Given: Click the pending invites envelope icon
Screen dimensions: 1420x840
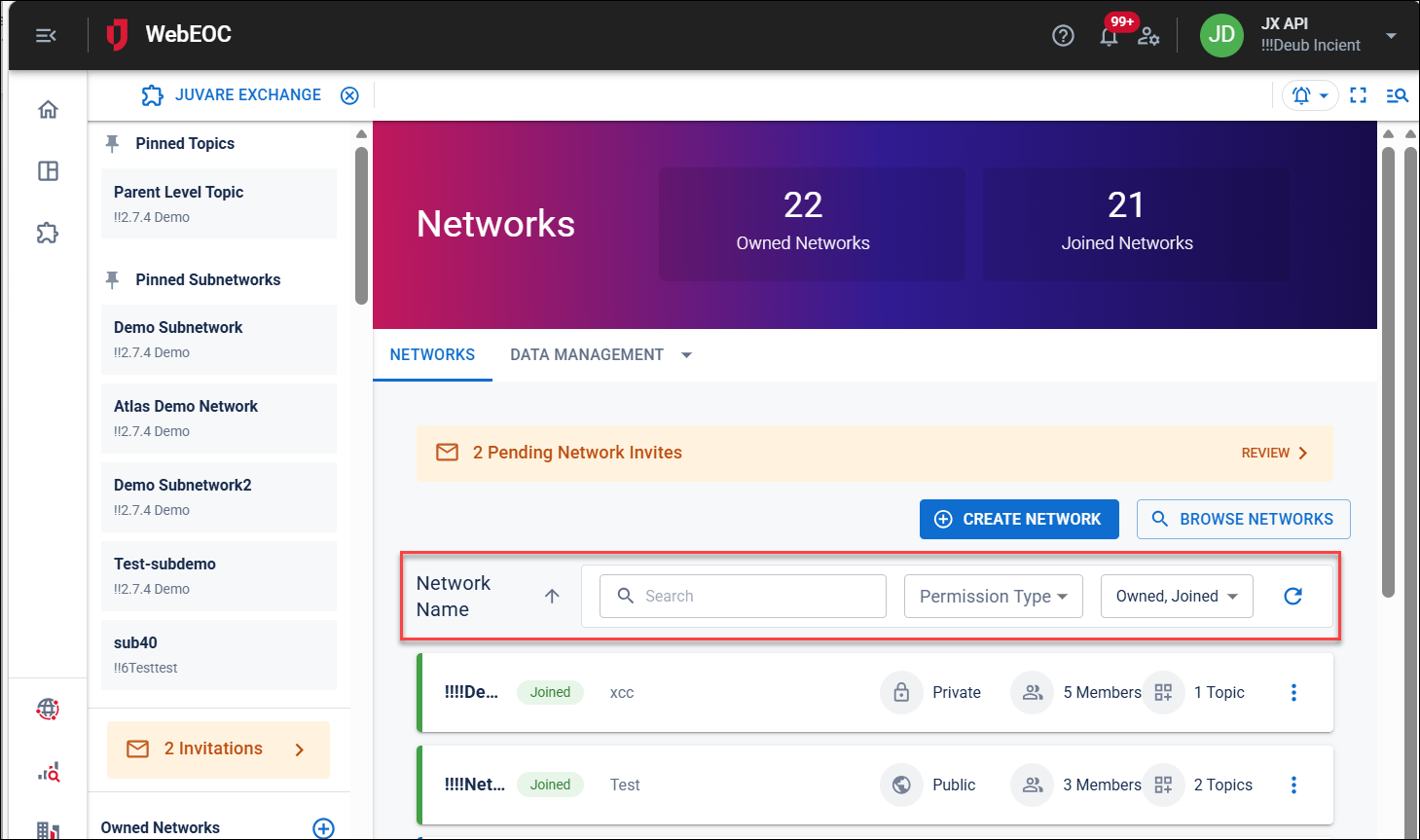Looking at the screenshot, I should (x=447, y=453).
